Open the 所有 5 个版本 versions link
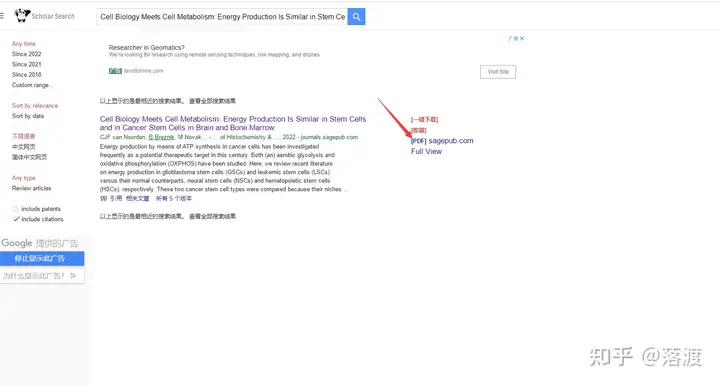 click(x=174, y=199)
